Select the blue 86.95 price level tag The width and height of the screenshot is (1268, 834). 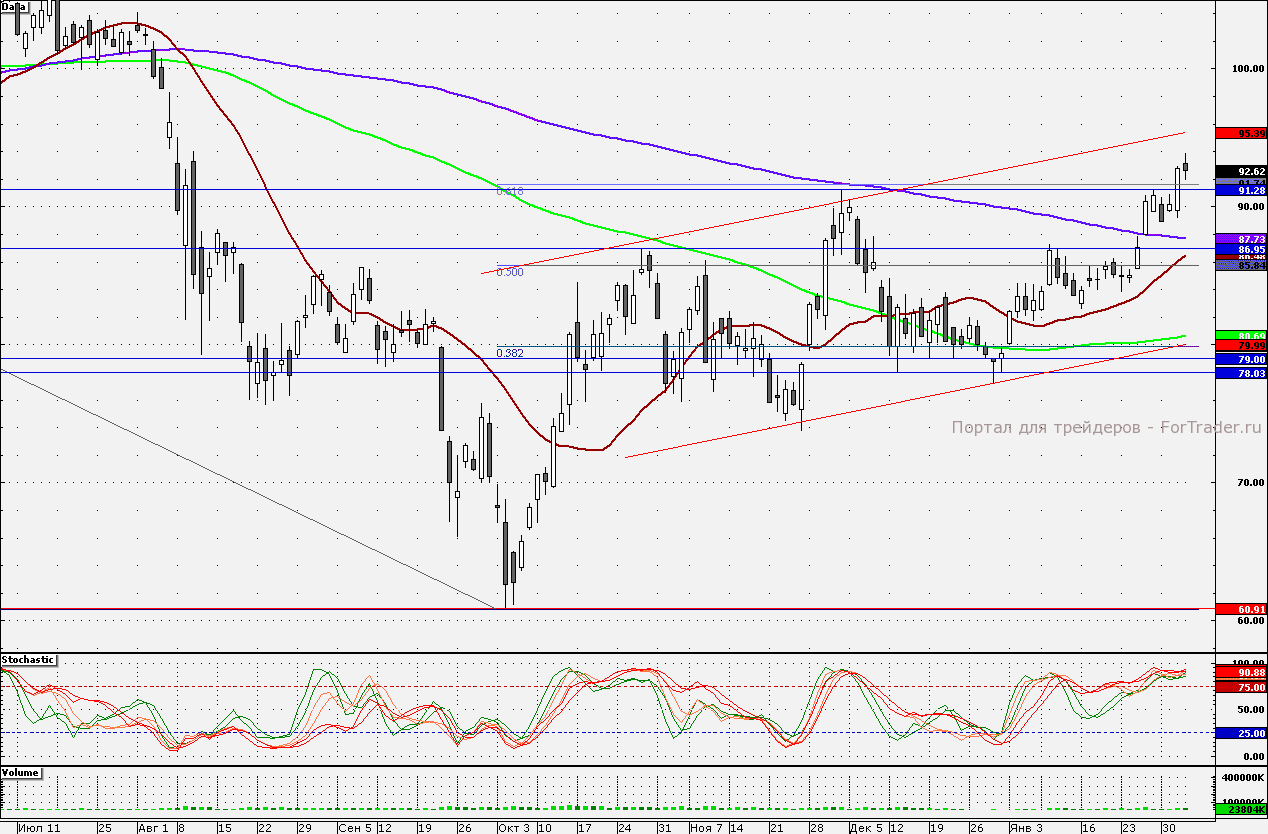(x=1239, y=248)
